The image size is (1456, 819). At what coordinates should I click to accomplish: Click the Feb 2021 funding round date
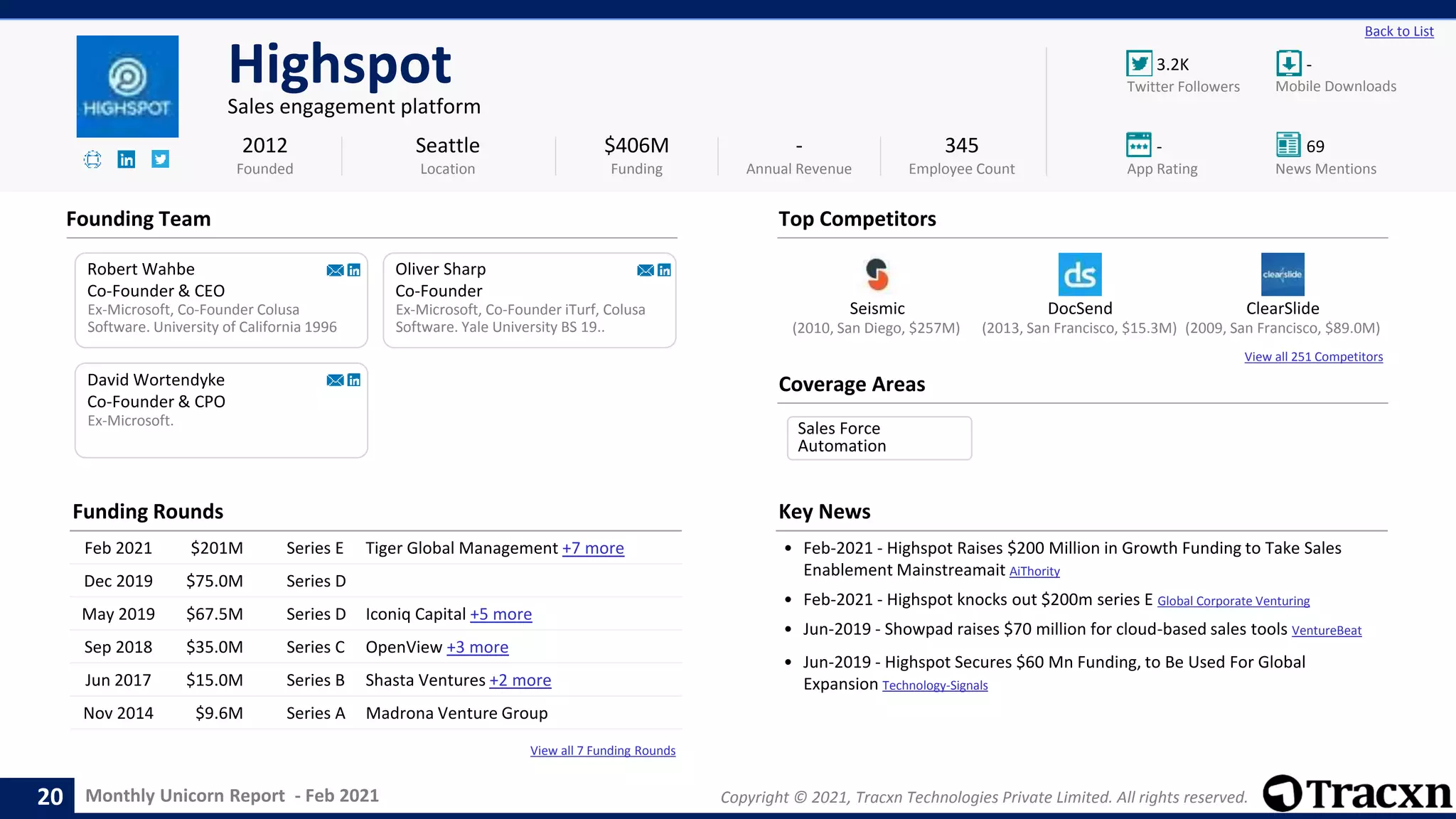coord(118,548)
